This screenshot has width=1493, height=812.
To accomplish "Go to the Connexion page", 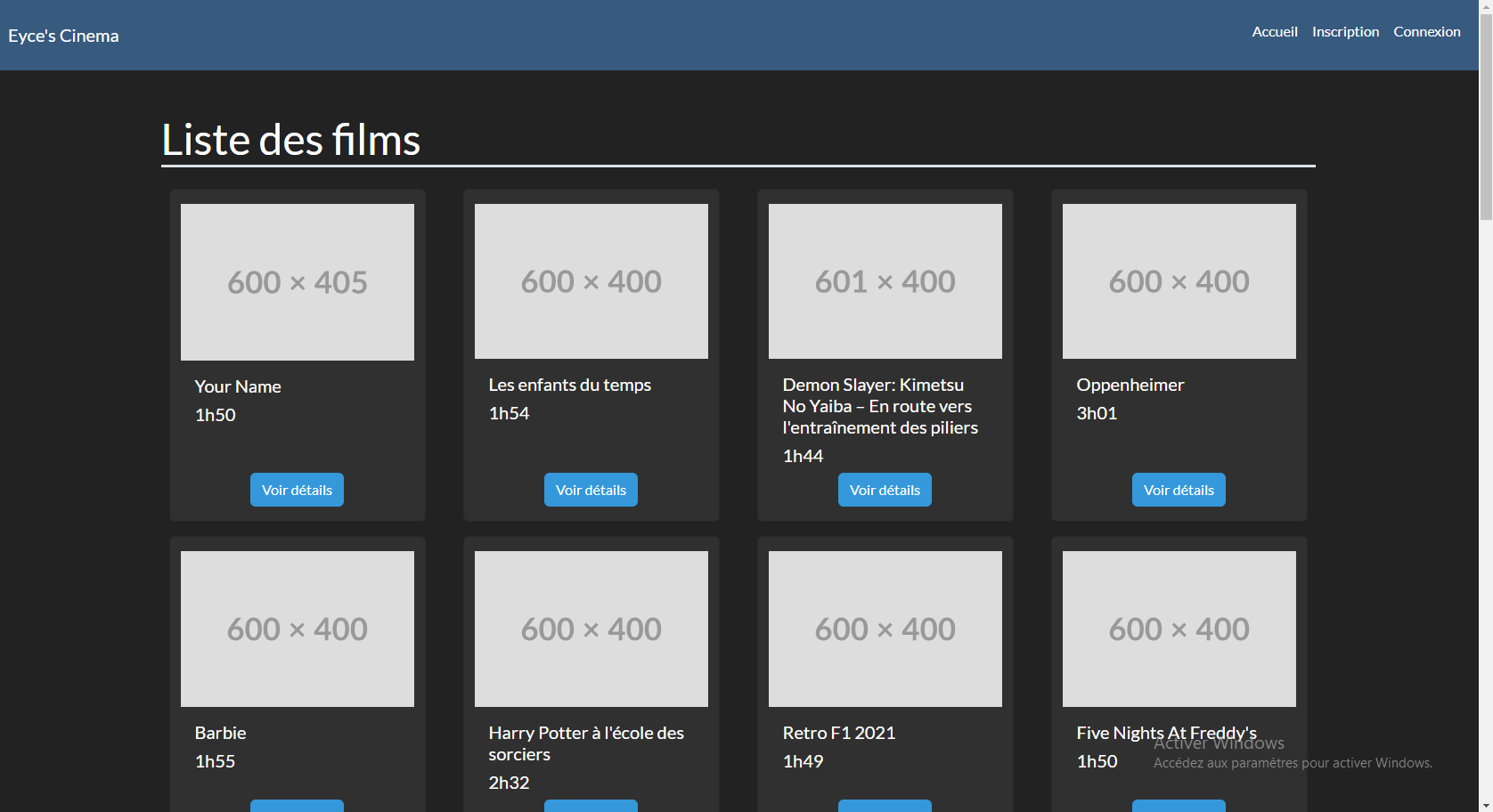I will [1427, 31].
